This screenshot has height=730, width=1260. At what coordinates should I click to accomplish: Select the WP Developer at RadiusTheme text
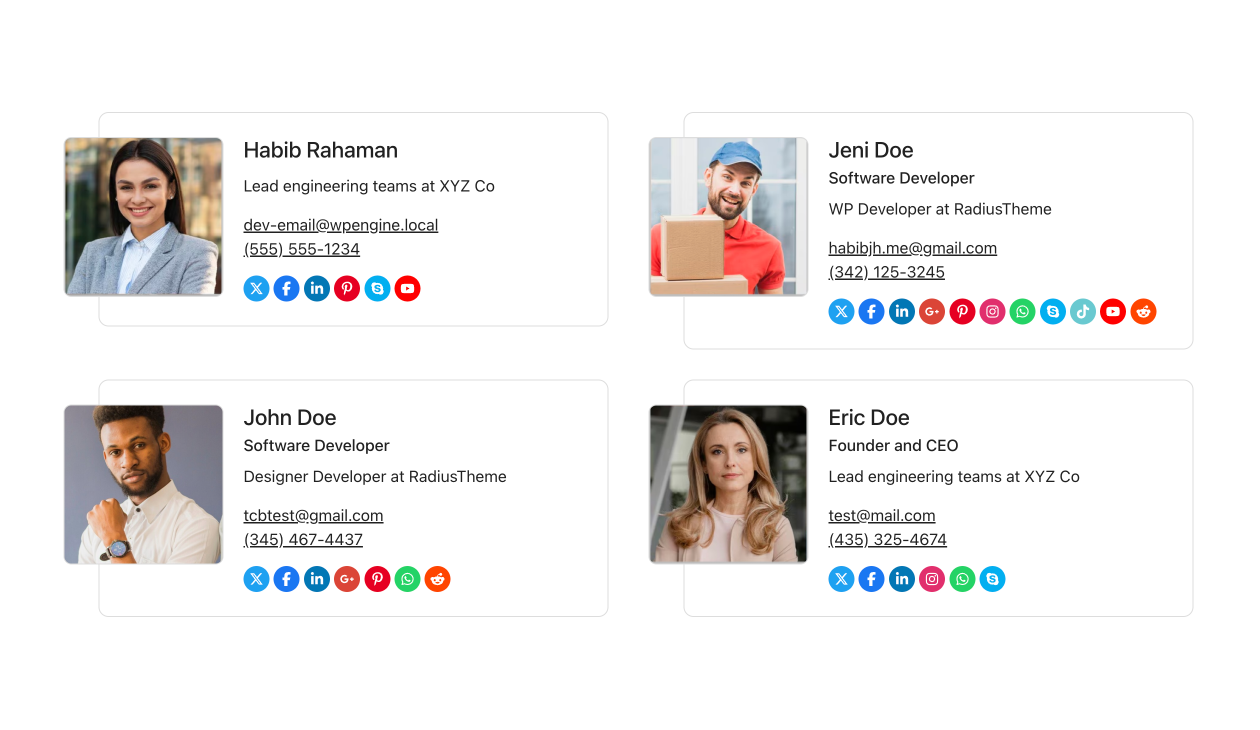coord(940,209)
